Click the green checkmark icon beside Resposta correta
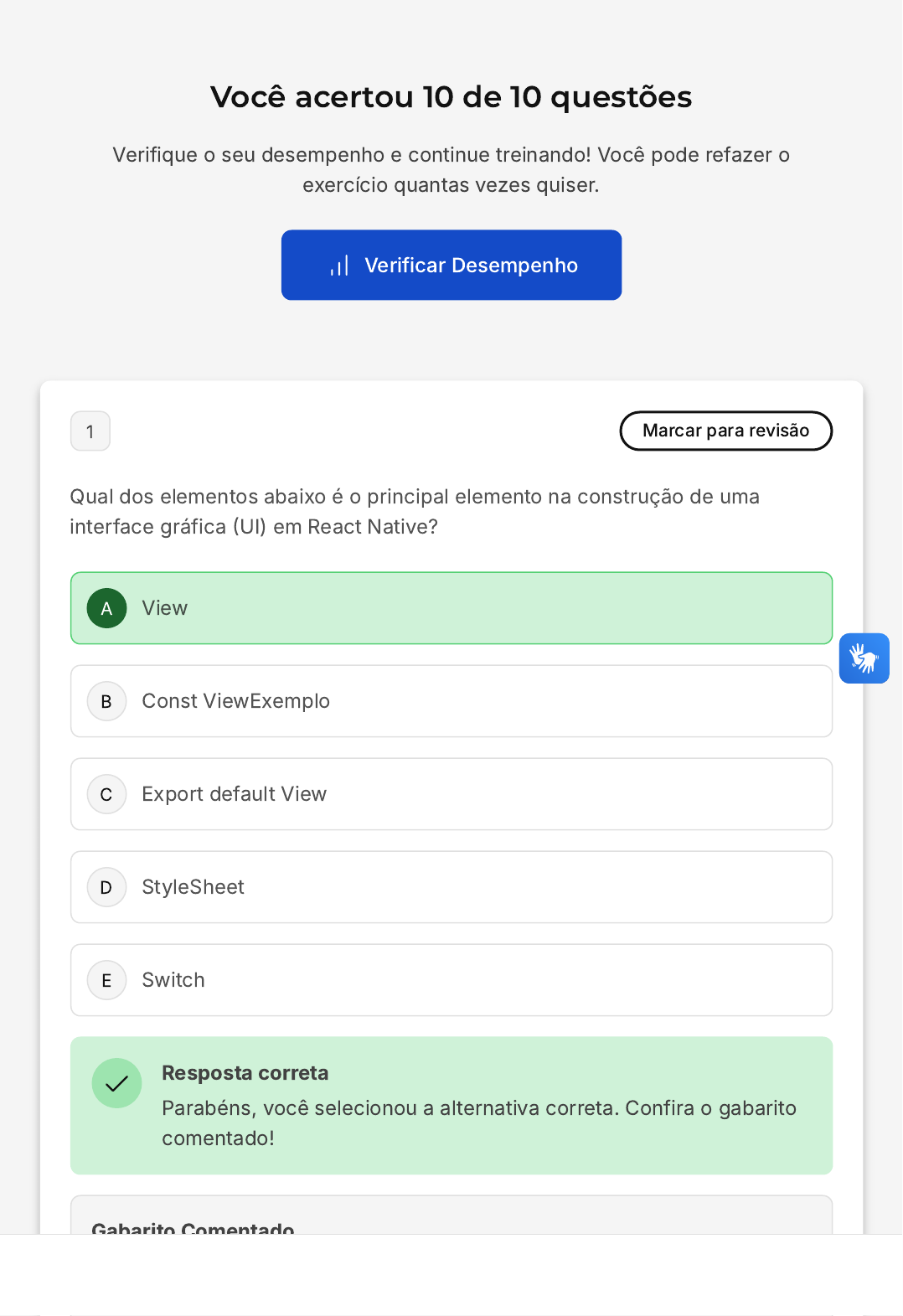This screenshot has width=903, height=1316. coord(116,1083)
